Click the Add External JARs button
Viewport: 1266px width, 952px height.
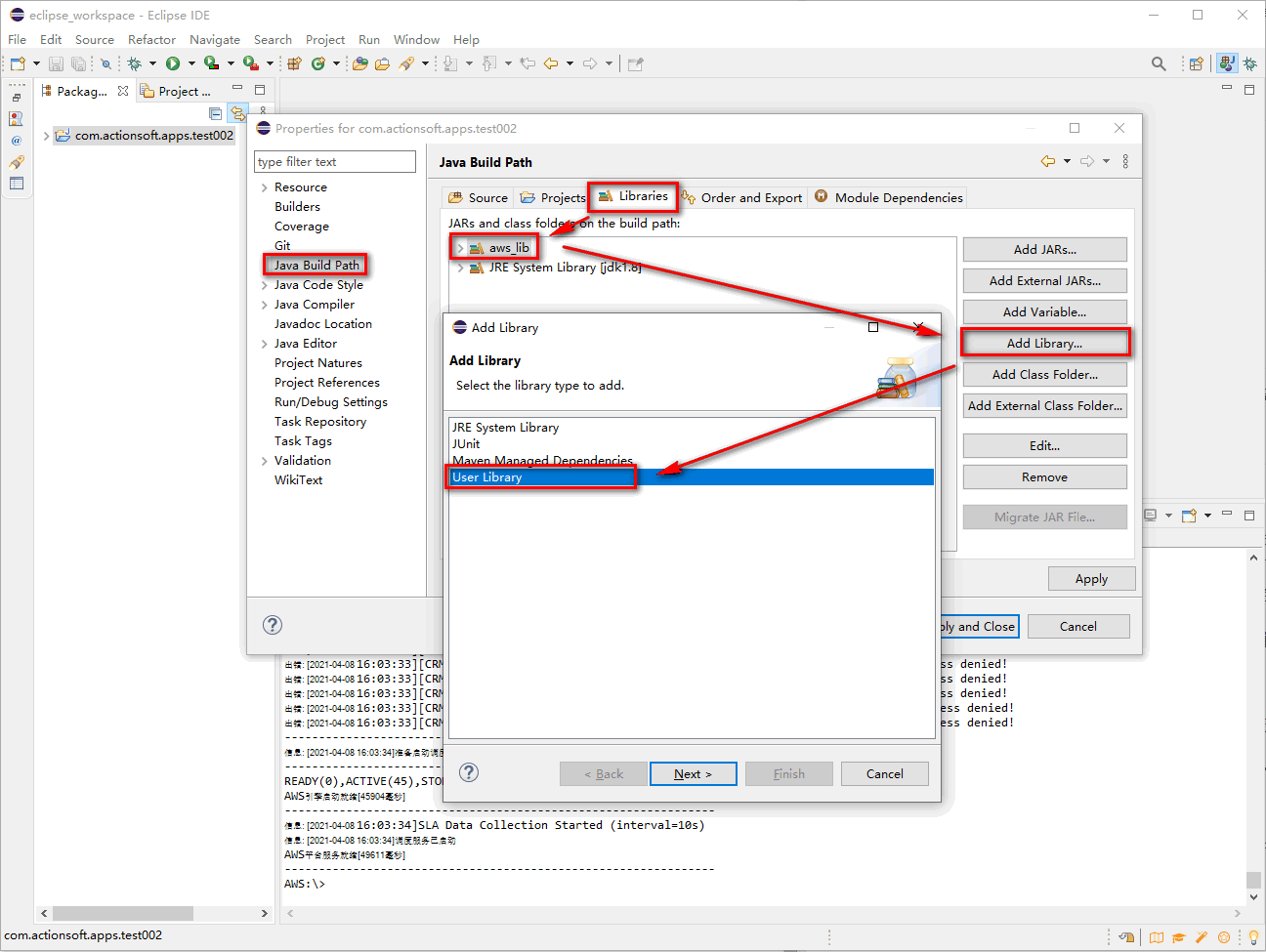coord(1044,280)
